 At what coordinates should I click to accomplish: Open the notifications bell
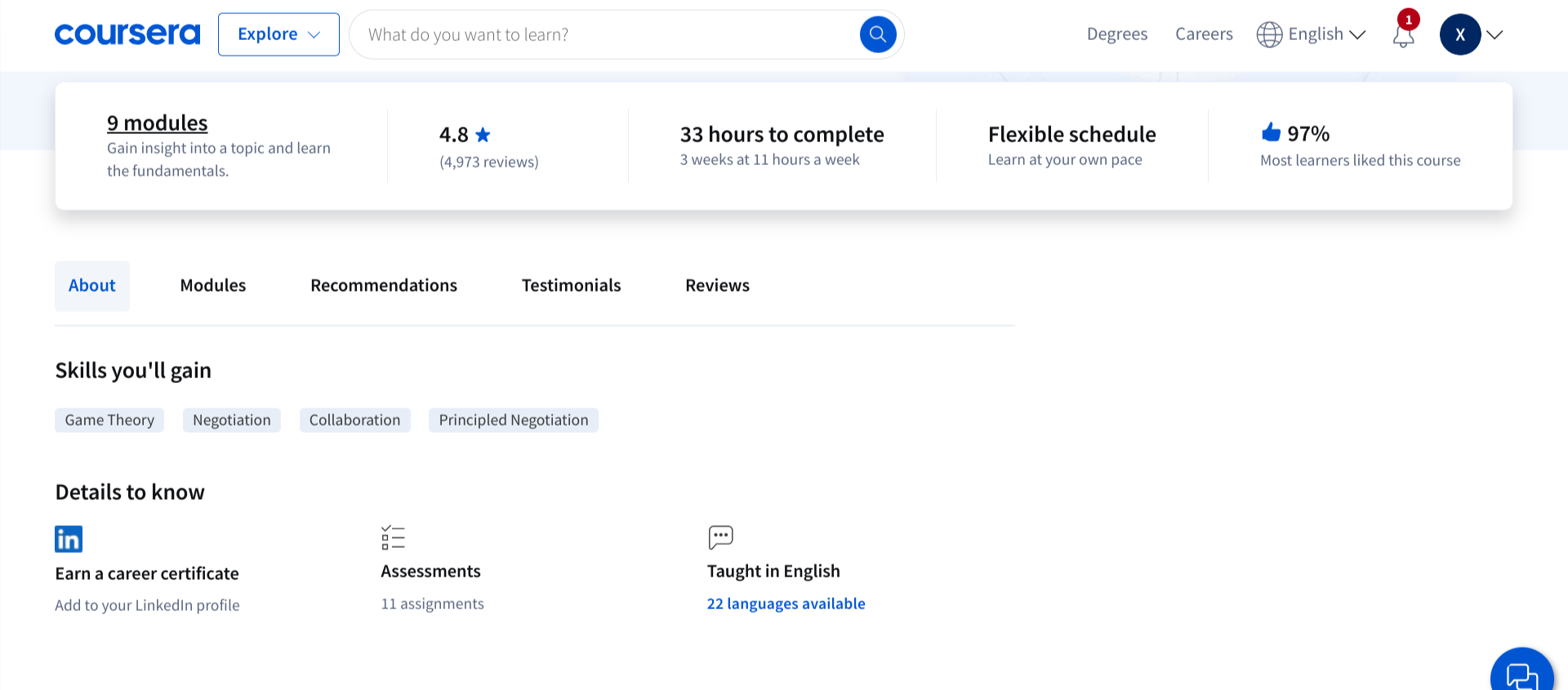[1403, 36]
